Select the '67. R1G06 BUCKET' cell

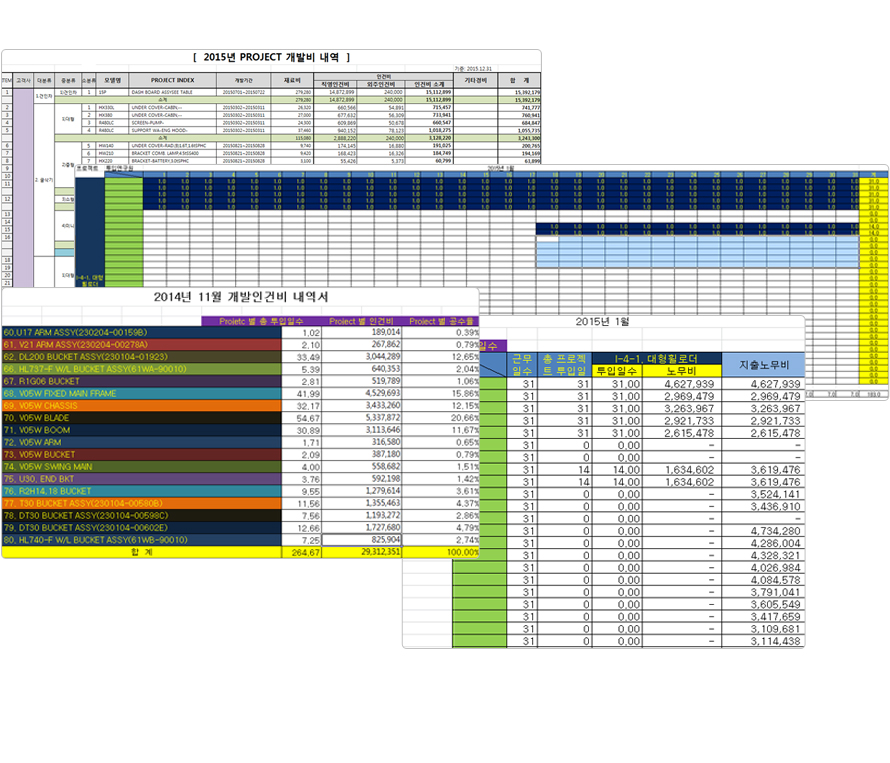[142, 382]
